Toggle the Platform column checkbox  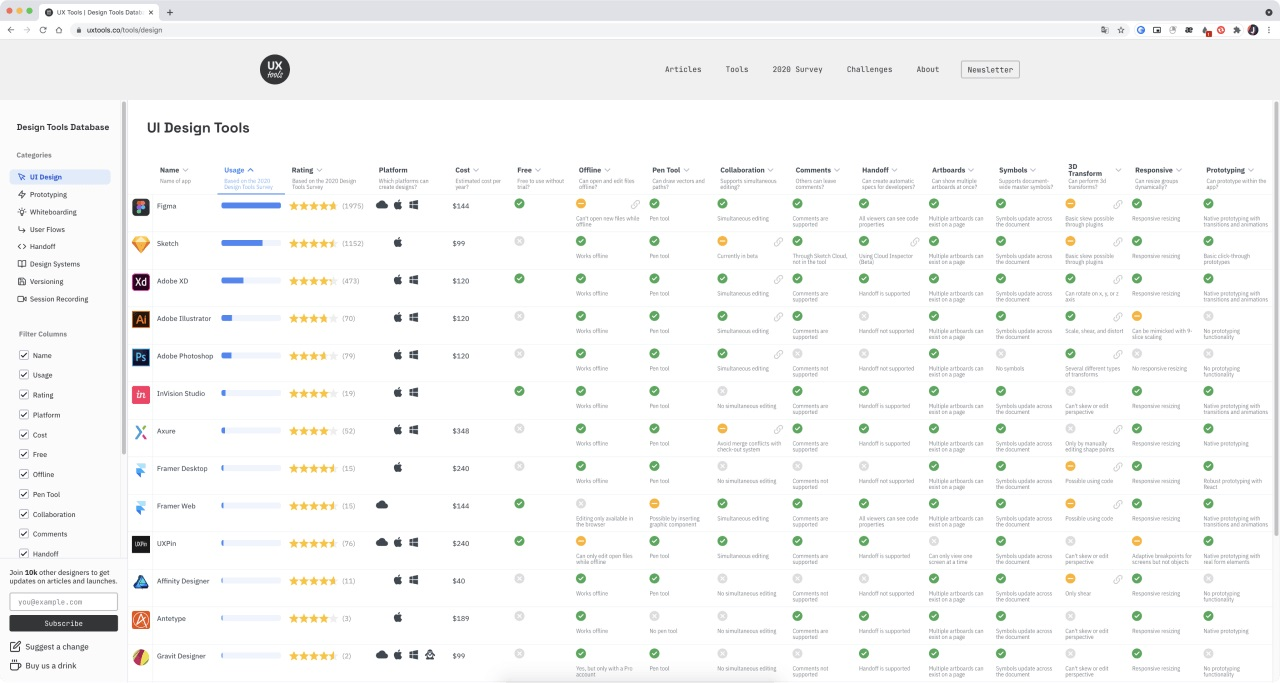click(x=24, y=415)
